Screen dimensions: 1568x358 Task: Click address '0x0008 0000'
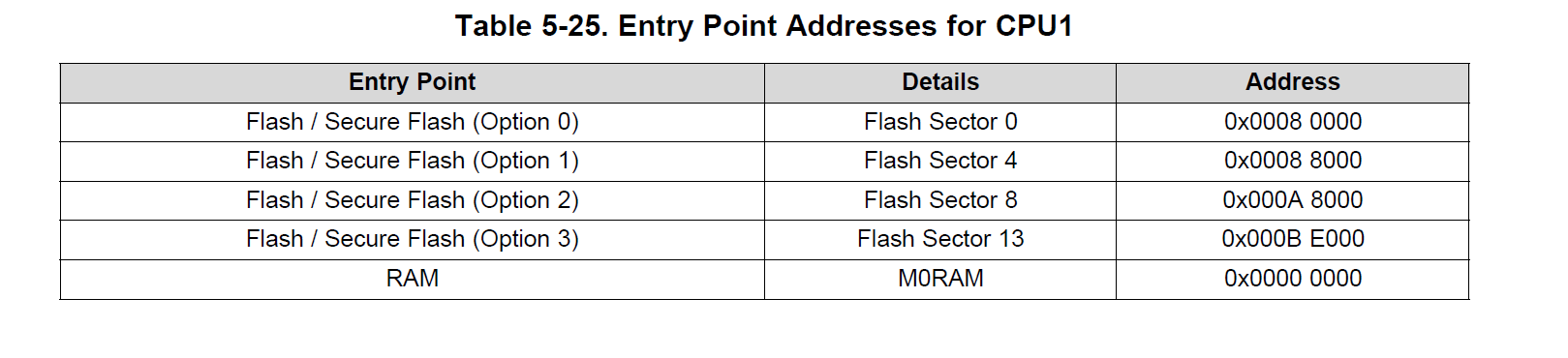click(1293, 122)
